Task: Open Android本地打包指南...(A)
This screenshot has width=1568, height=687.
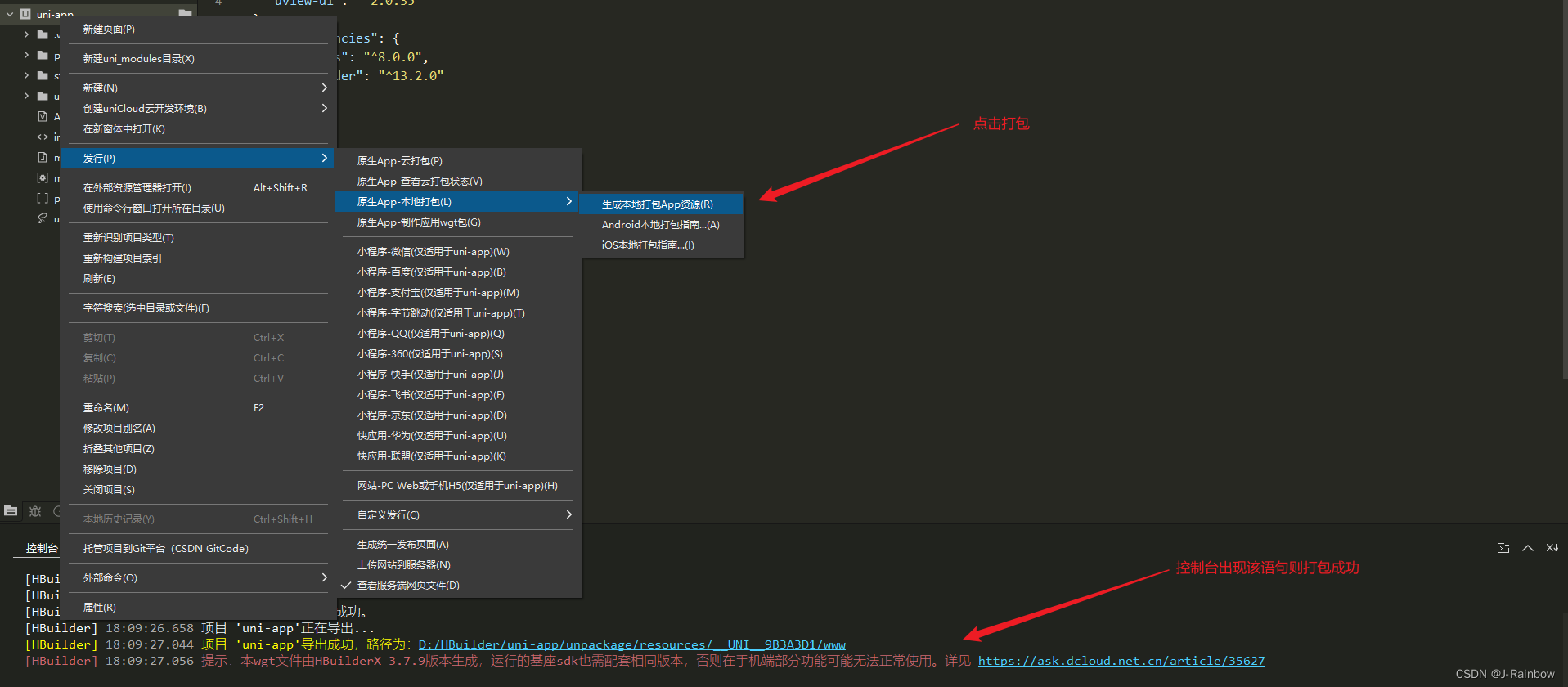Action: pyautogui.click(x=661, y=225)
